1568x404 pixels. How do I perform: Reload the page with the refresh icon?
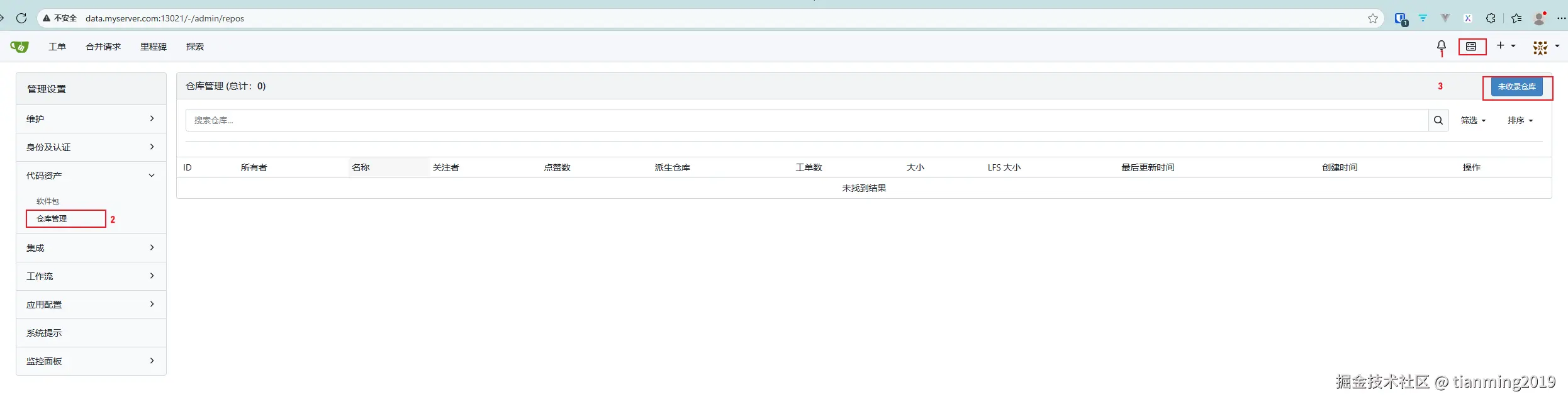pos(21,18)
